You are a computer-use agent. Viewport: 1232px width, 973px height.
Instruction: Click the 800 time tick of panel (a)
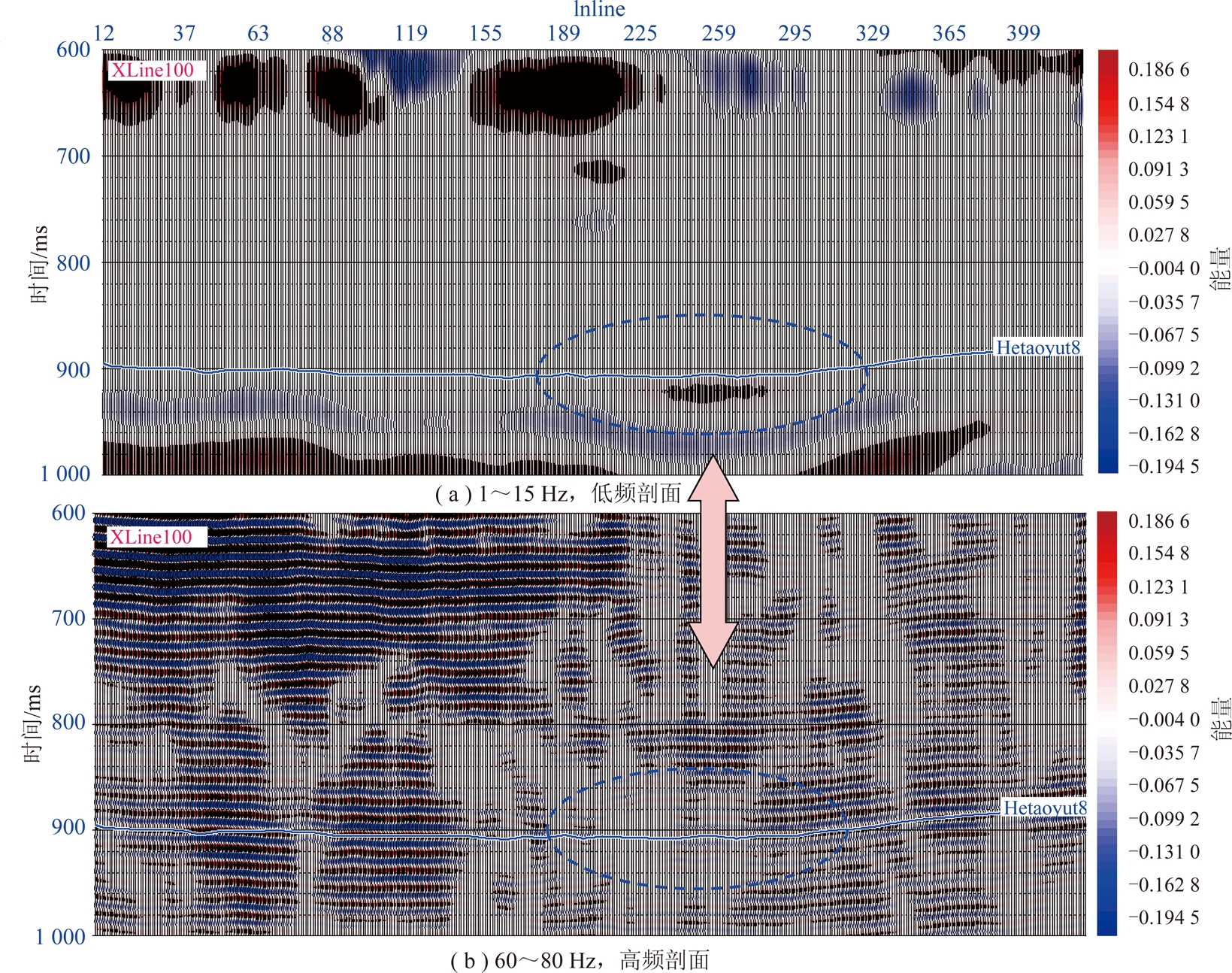click(x=74, y=263)
